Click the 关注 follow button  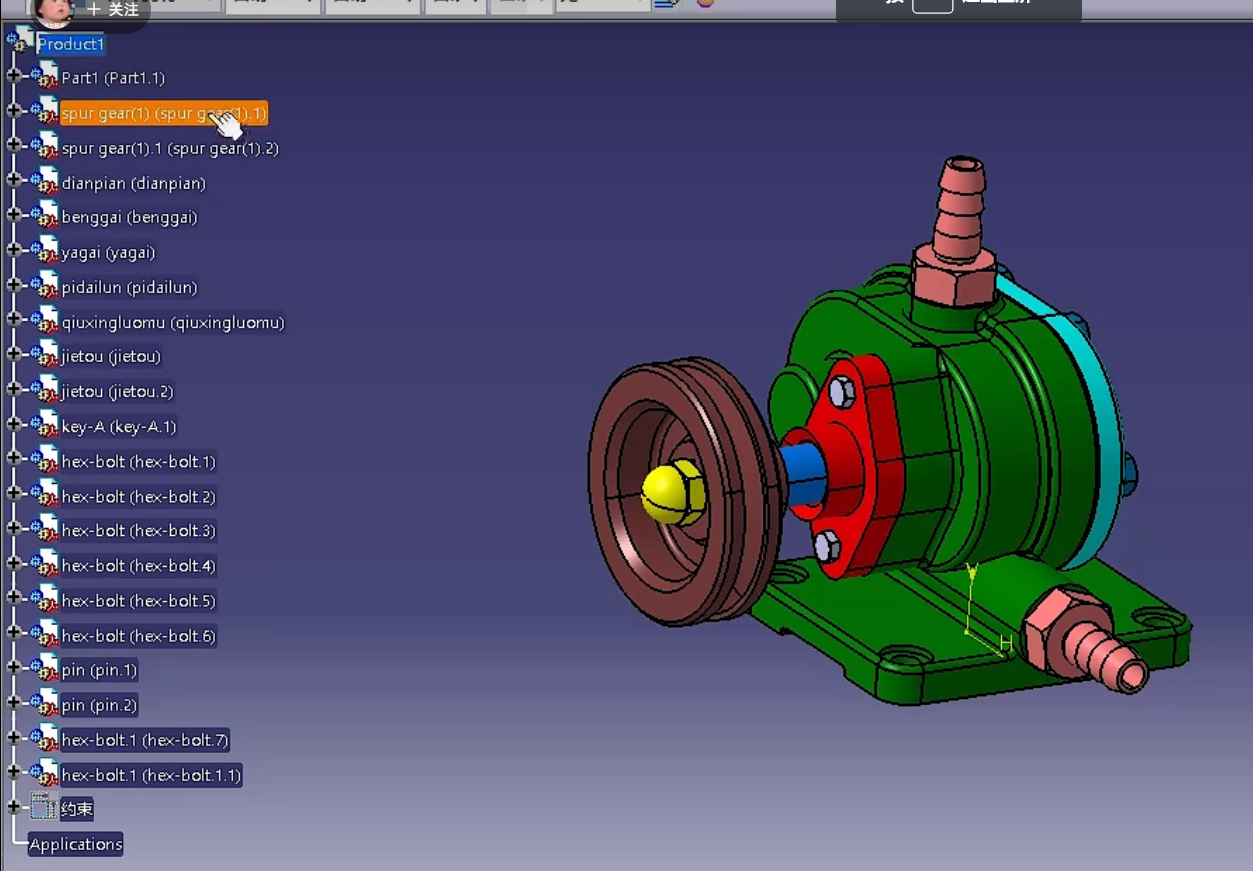[x=113, y=10]
